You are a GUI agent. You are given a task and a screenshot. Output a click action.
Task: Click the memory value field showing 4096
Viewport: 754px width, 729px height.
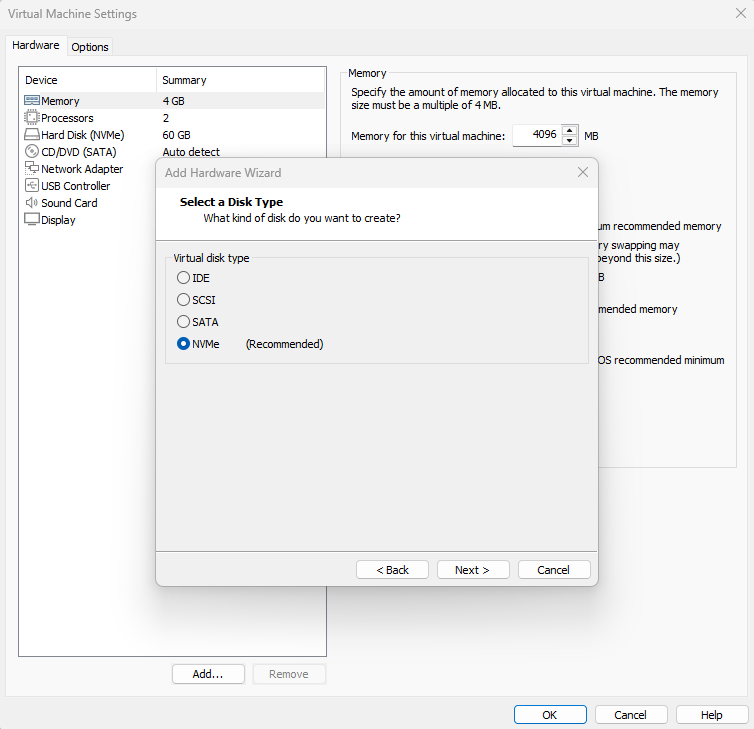click(x=537, y=135)
